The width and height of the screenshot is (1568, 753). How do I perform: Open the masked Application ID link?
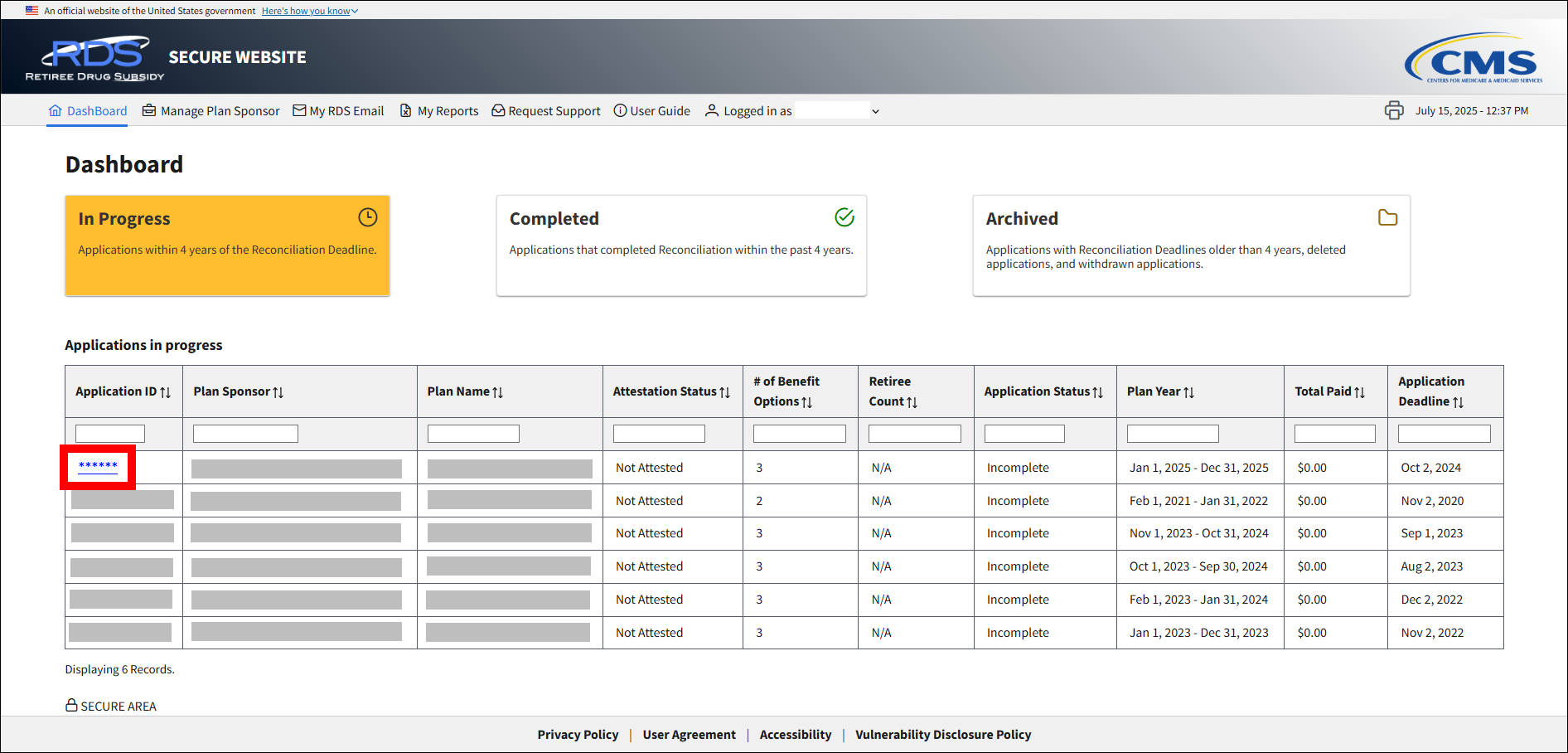(x=98, y=466)
